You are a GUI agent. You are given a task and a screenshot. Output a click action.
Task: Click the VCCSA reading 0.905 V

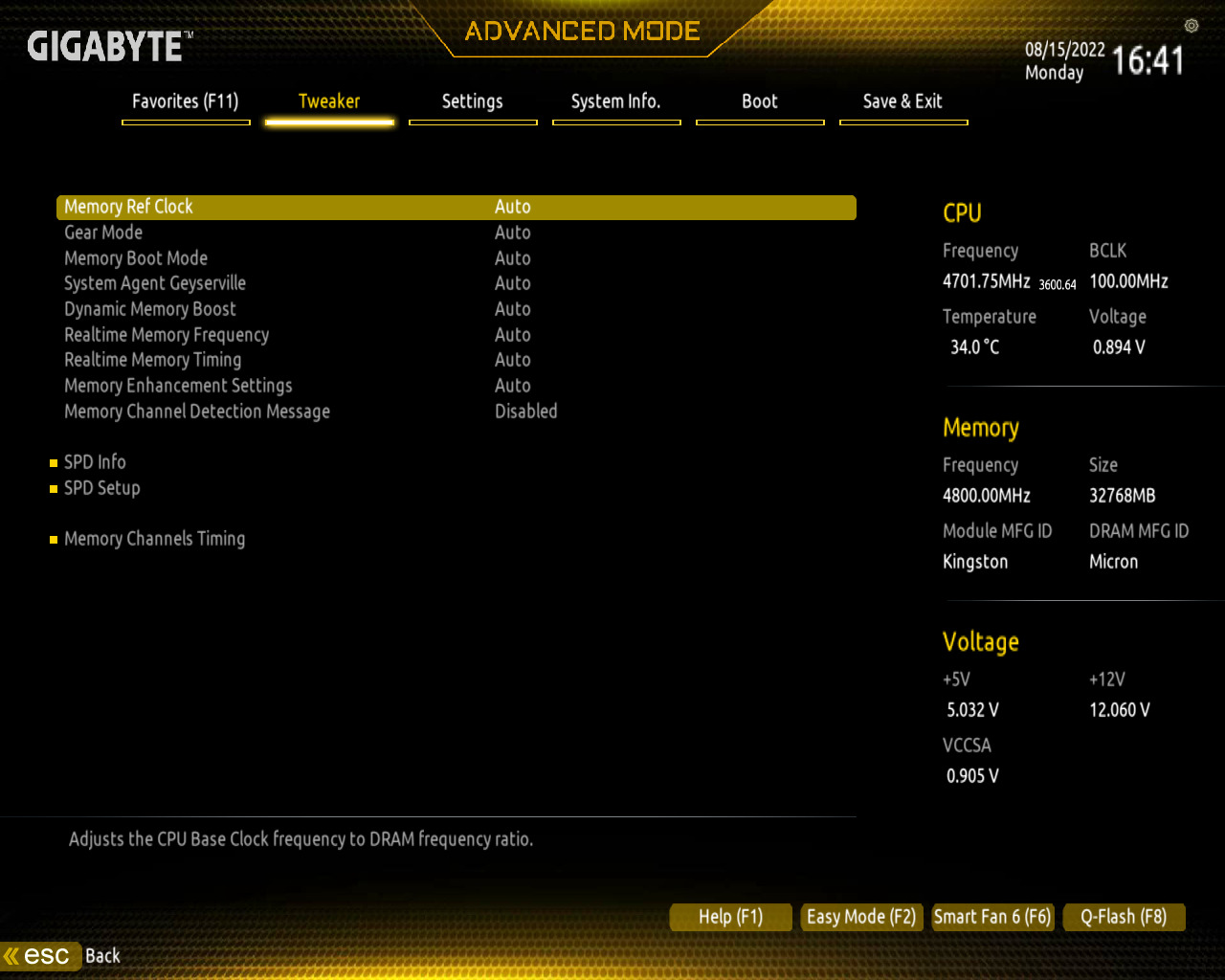973,776
